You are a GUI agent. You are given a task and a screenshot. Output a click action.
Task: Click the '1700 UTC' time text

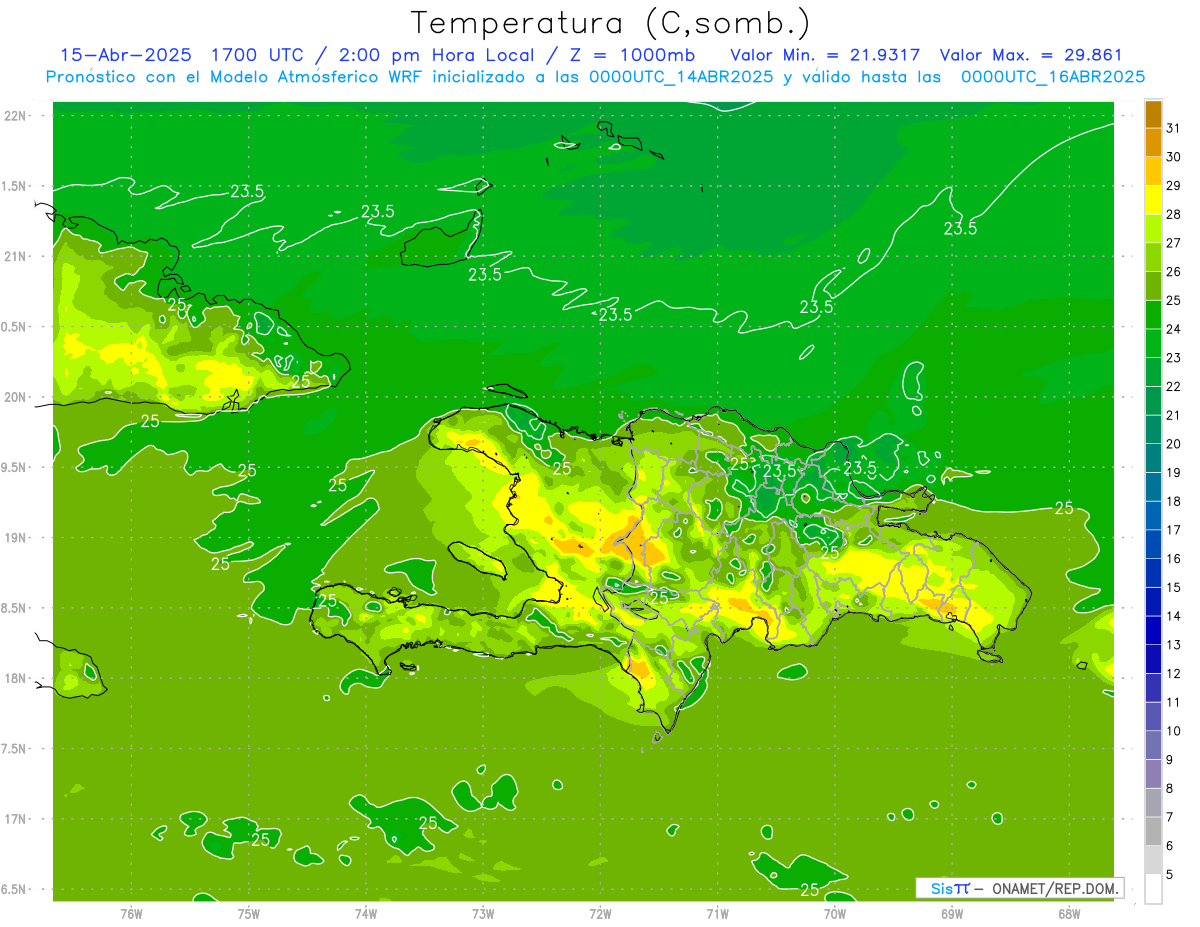coord(258,56)
